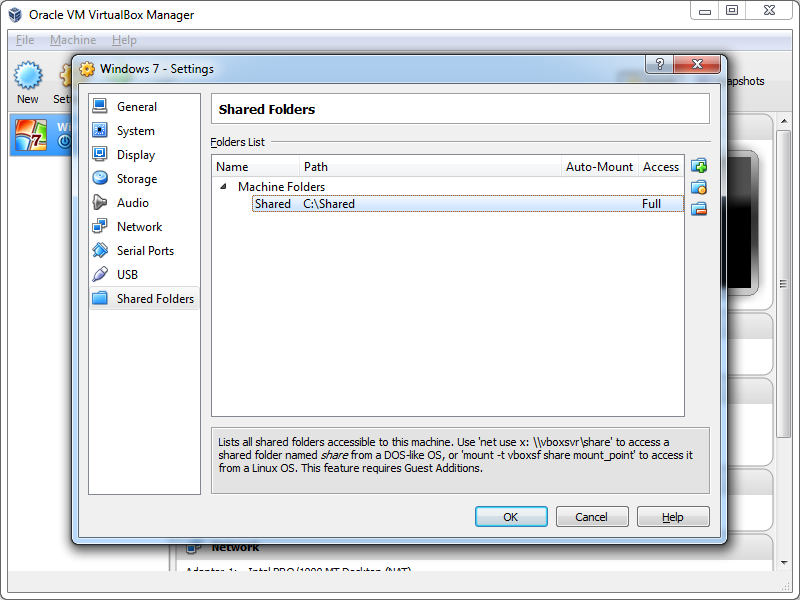The width and height of the screenshot is (800, 600).
Task: Open the File menu in VirtualBox Manager
Action: pyautogui.click(x=25, y=40)
